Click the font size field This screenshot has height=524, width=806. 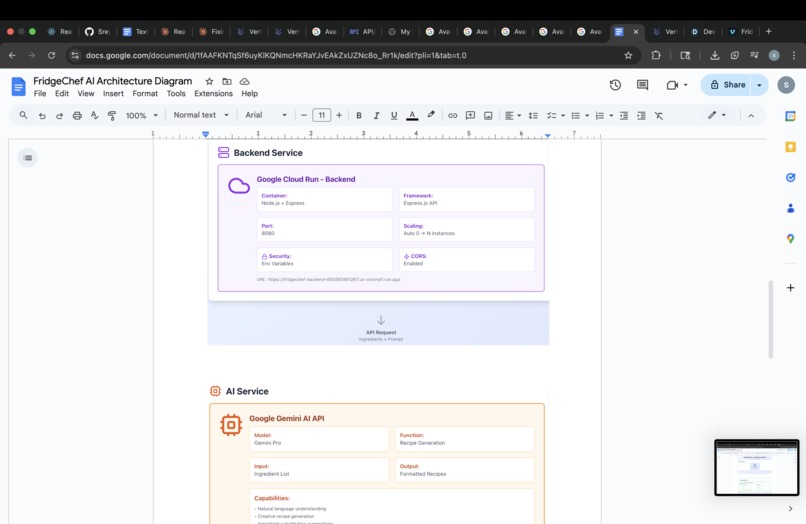click(322, 115)
